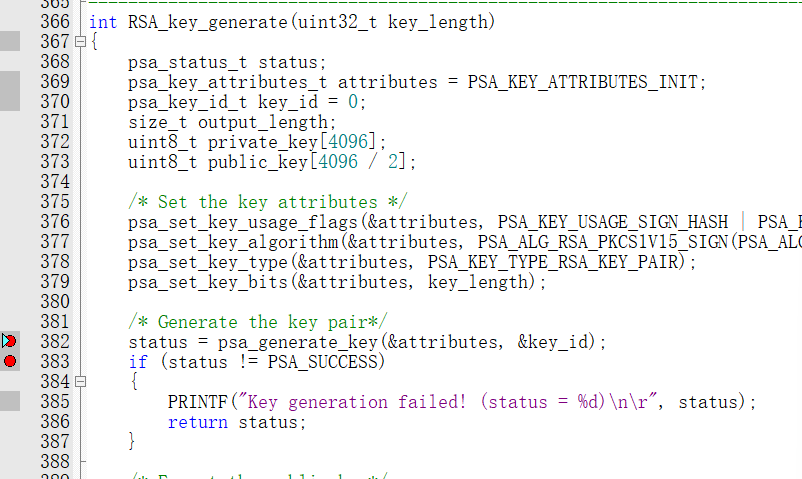The width and height of the screenshot is (802, 479).
Task: Click 'psa_status_t status;' on line 368
Action: tap(227, 62)
